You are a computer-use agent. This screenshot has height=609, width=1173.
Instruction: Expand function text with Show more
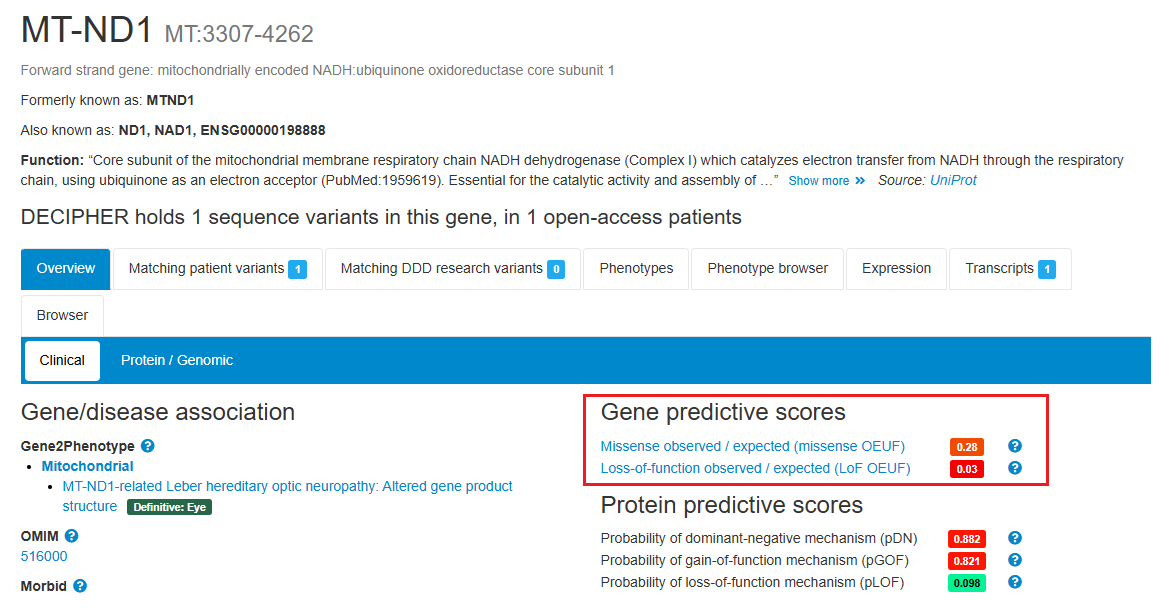point(826,181)
